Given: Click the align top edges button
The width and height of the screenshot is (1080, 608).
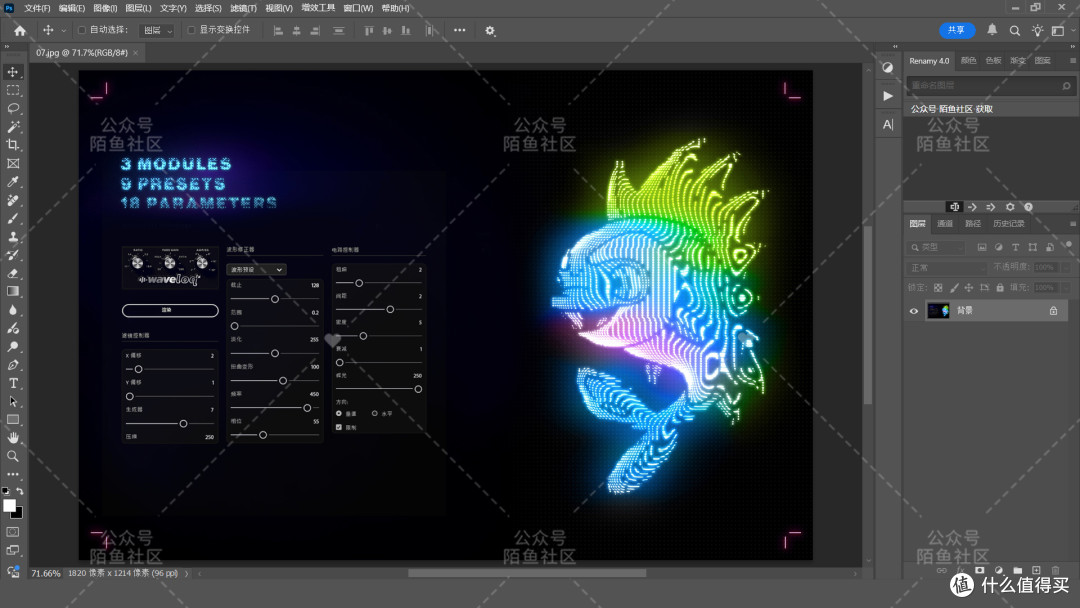Looking at the screenshot, I should 369,30.
